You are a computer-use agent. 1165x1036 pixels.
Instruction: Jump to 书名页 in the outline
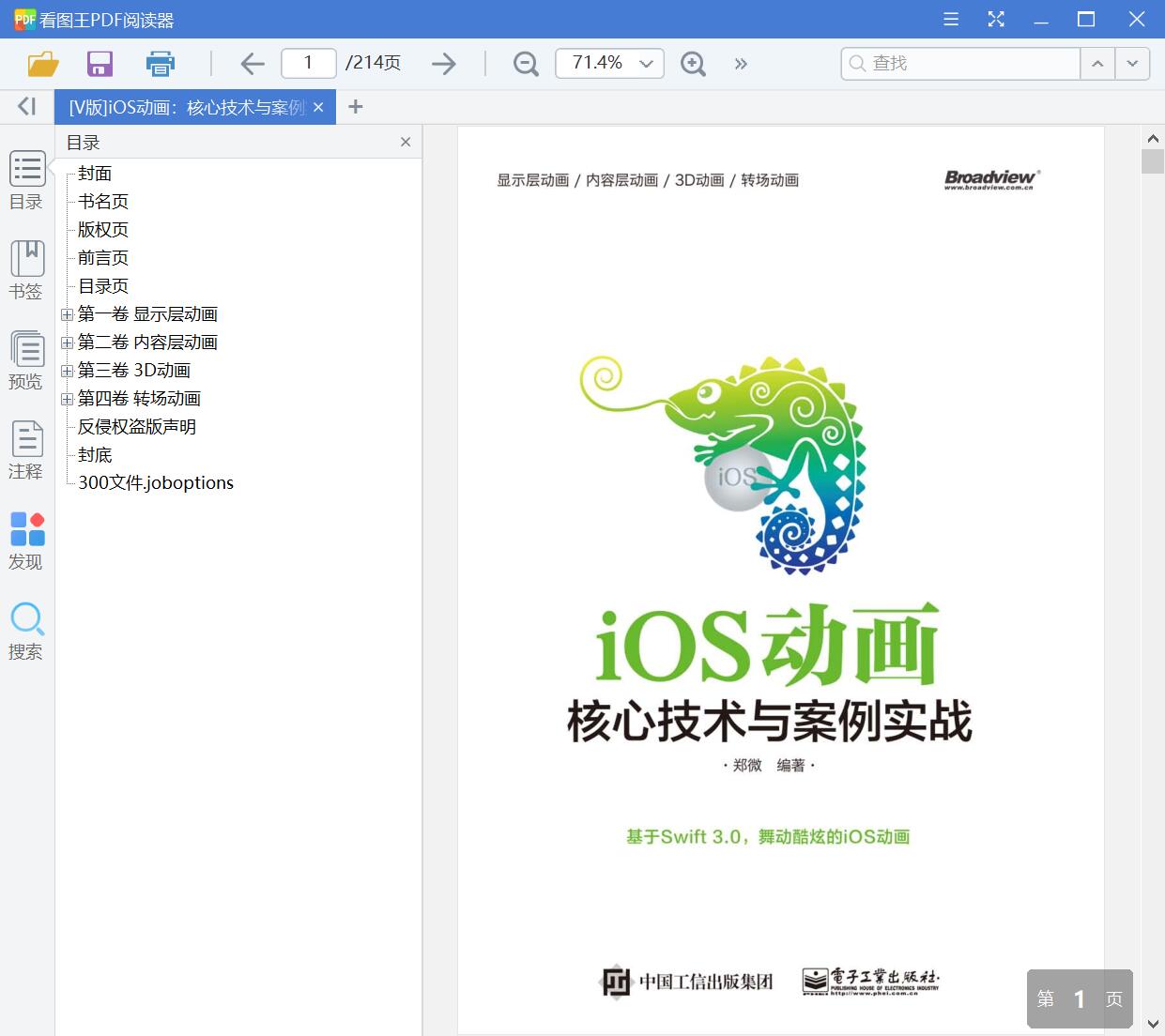tap(103, 201)
